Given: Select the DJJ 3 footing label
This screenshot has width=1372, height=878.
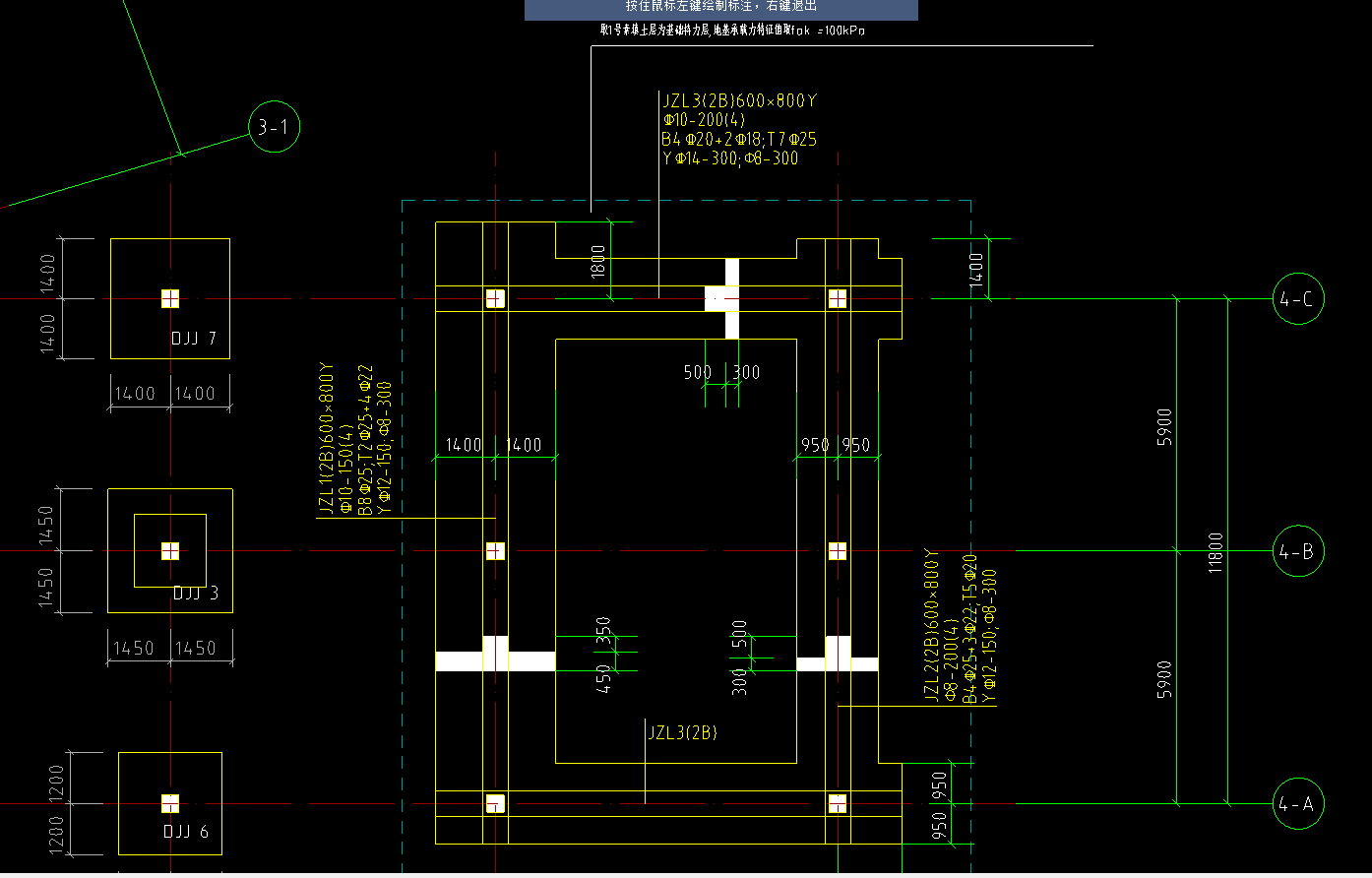Looking at the screenshot, I should [x=196, y=594].
